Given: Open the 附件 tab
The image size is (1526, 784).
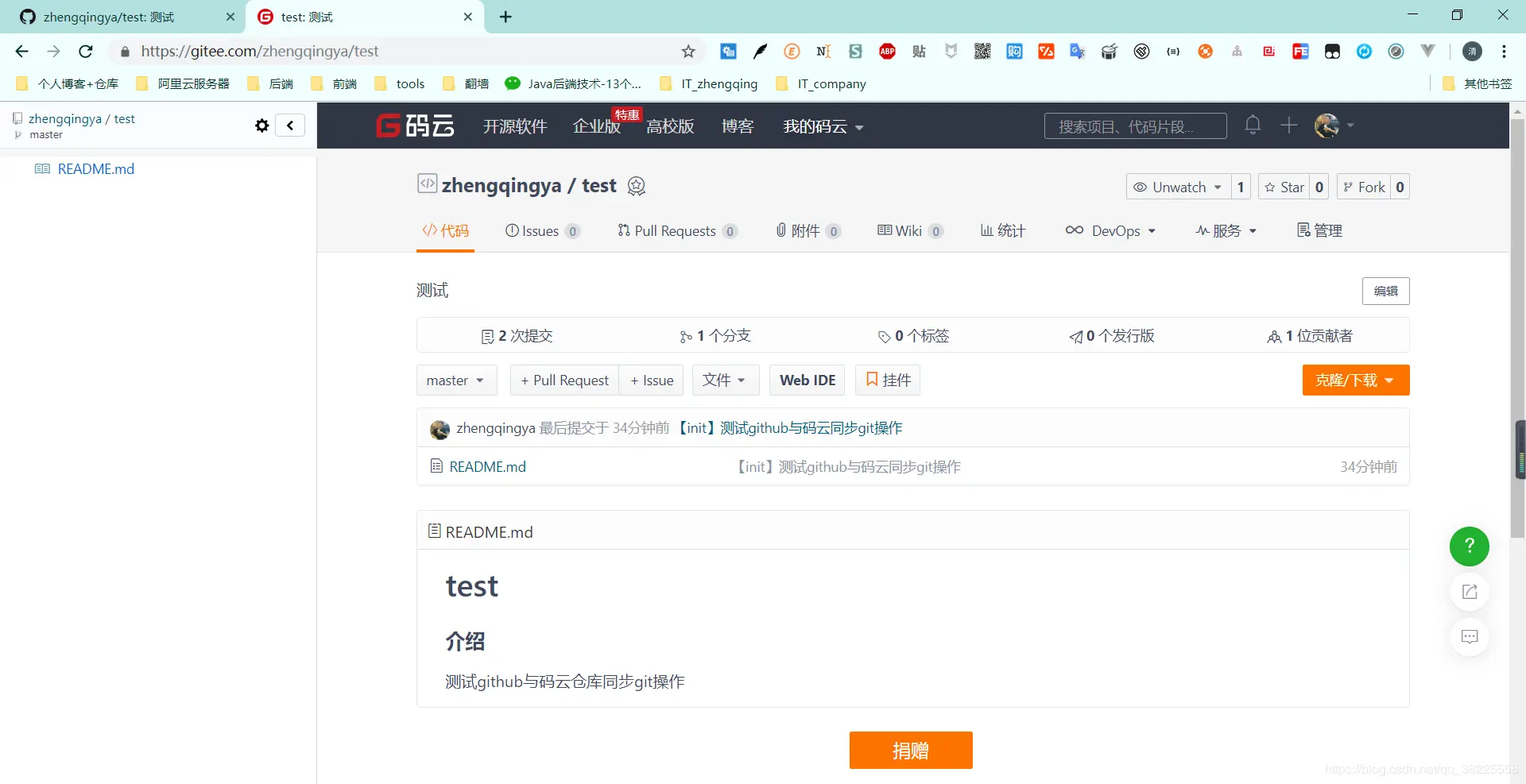Looking at the screenshot, I should tap(808, 231).
